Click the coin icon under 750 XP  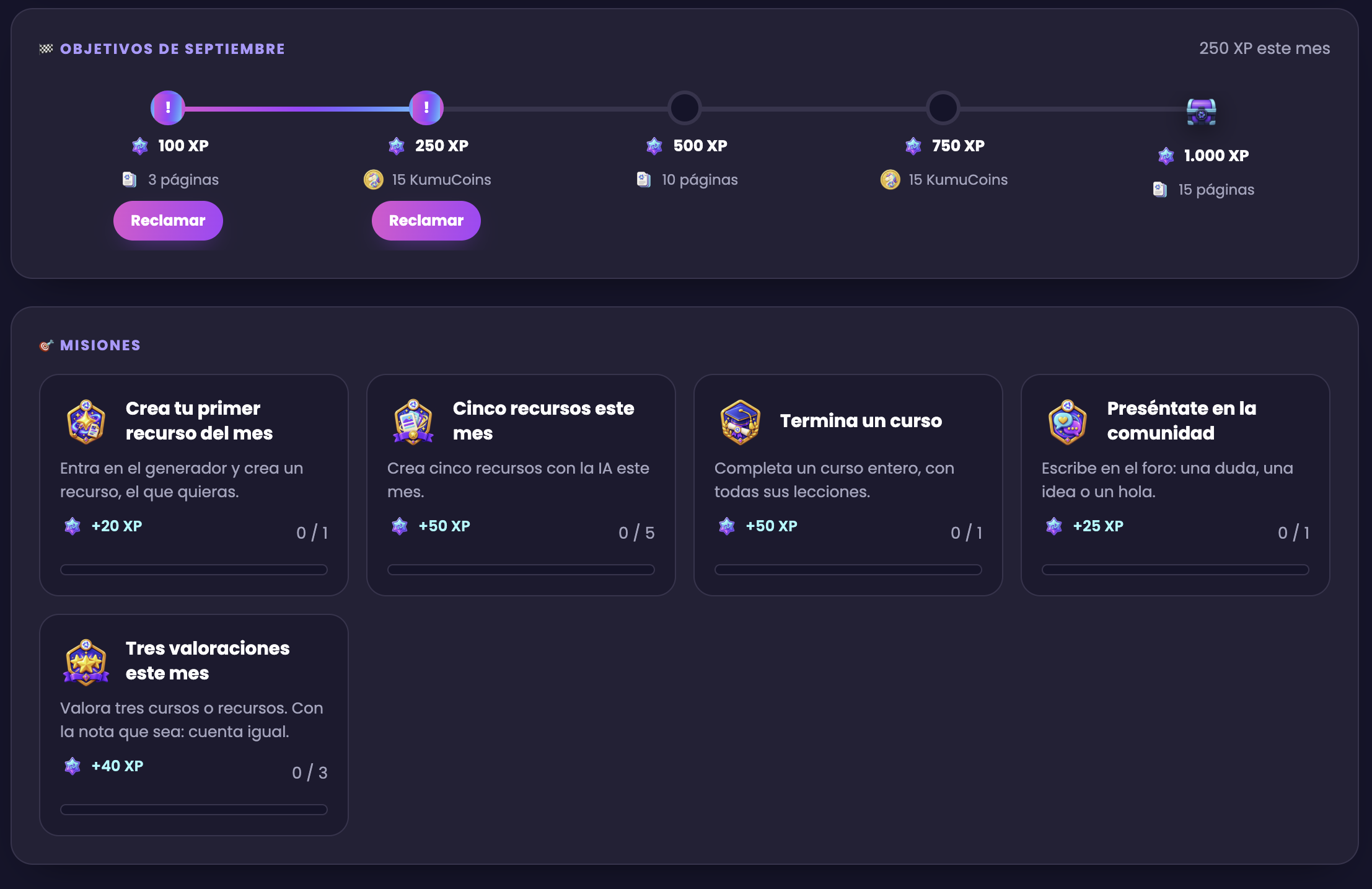pyautogui.click(x=890, y=180)
